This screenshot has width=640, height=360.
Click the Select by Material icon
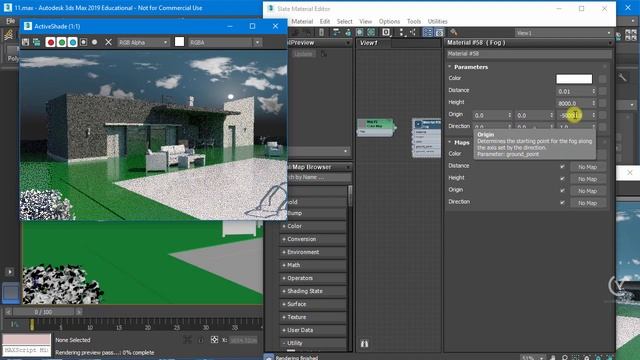coord(453,32)
